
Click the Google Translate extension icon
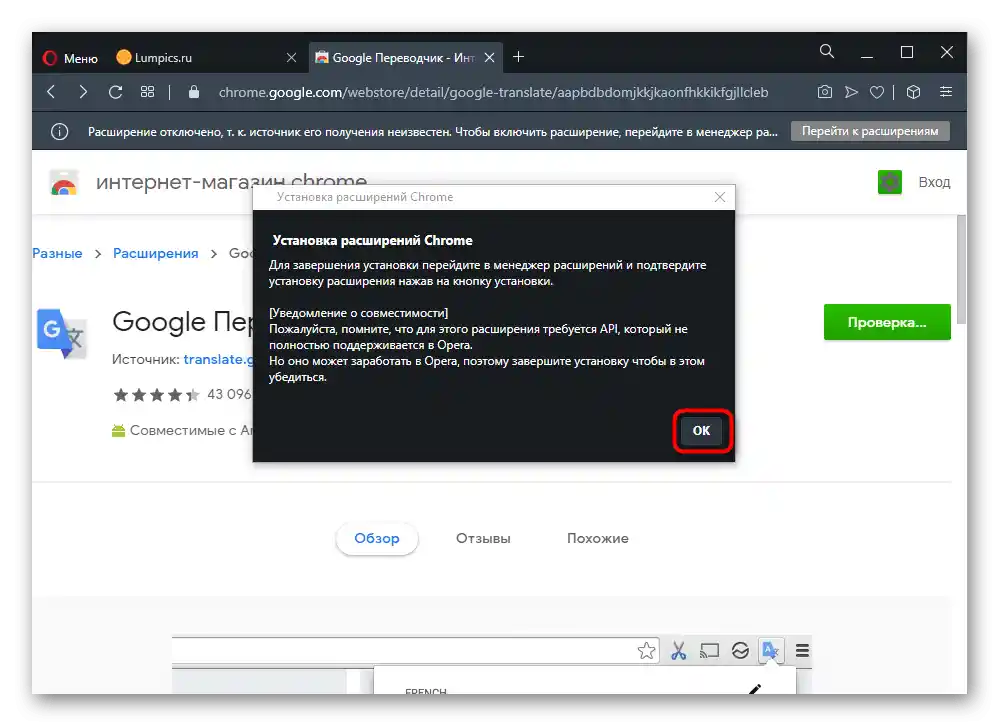61,334
